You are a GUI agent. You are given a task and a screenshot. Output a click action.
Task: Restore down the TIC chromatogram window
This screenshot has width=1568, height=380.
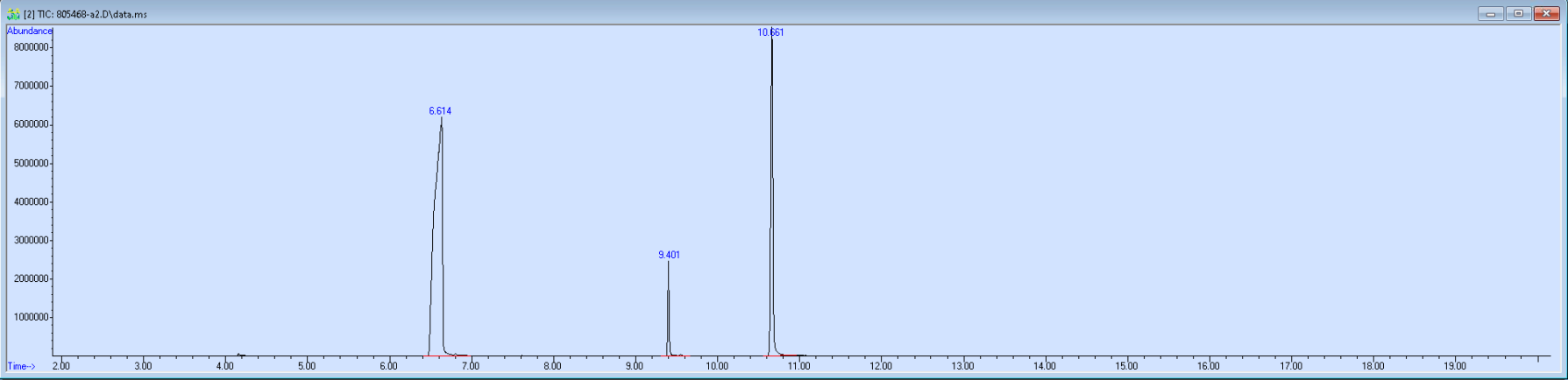click(x=1518, y=14)
